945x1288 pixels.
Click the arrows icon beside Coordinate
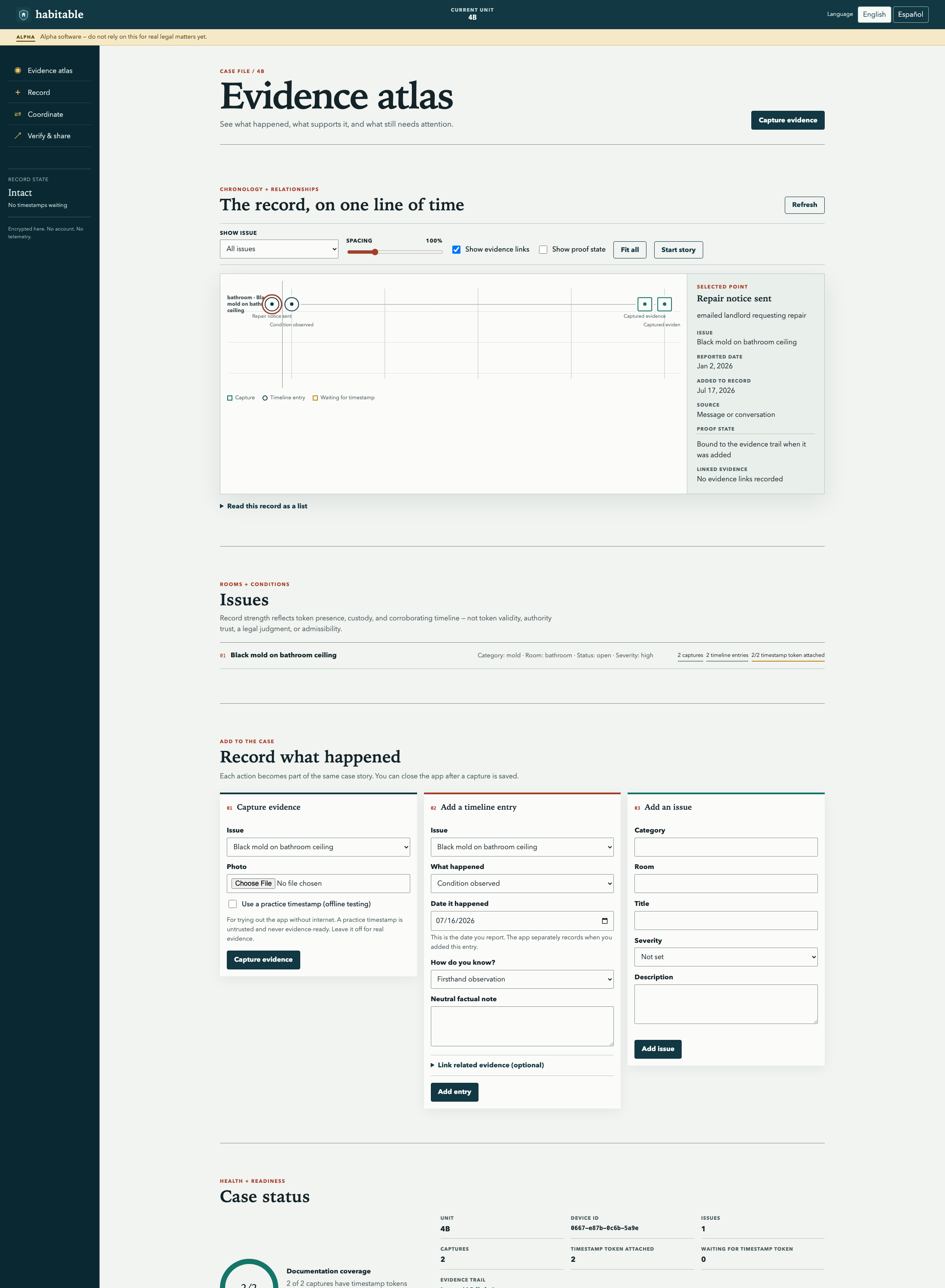18,114
